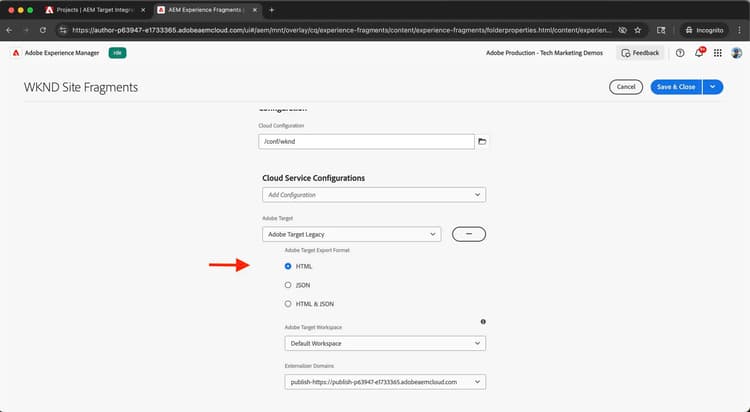Open the Adobe Target Legacy dropdown
The image size is (750, 412).
351,234
